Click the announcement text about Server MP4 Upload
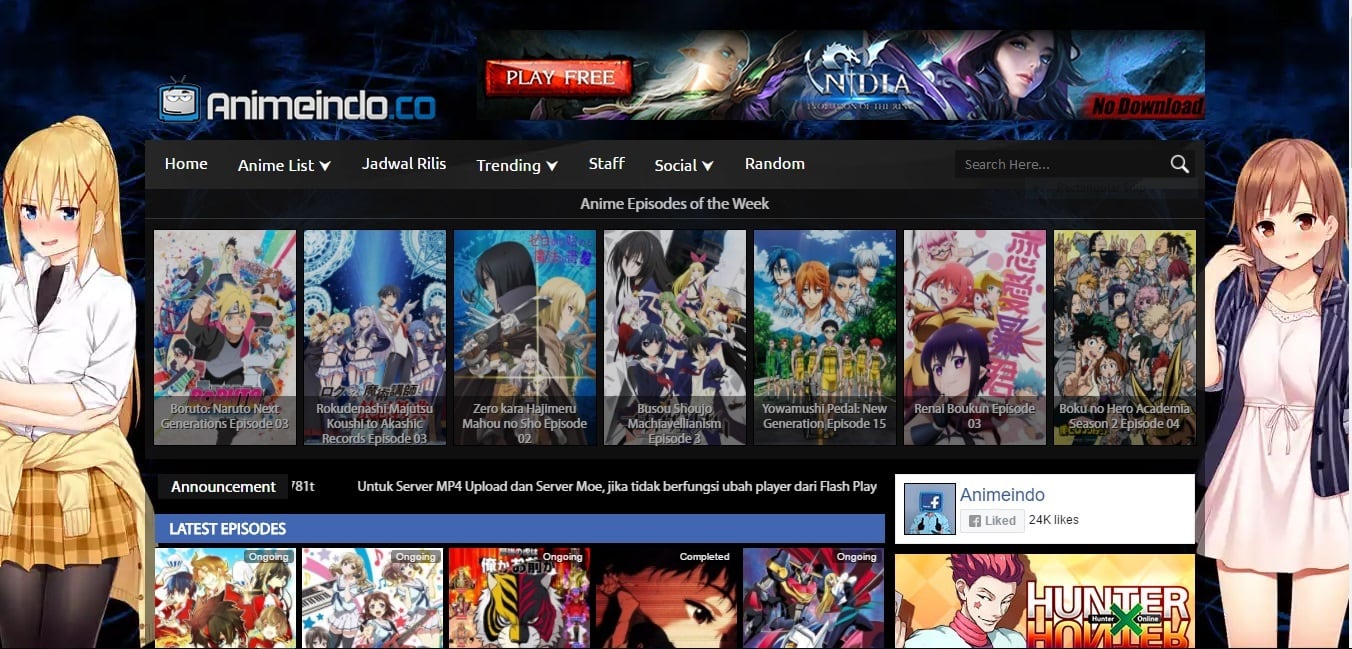This screenshot has height=649, width=1352. [617, 487]
